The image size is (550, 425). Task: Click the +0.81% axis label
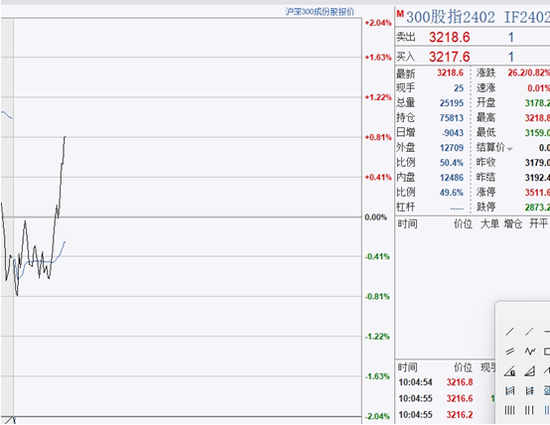[378, 137]
